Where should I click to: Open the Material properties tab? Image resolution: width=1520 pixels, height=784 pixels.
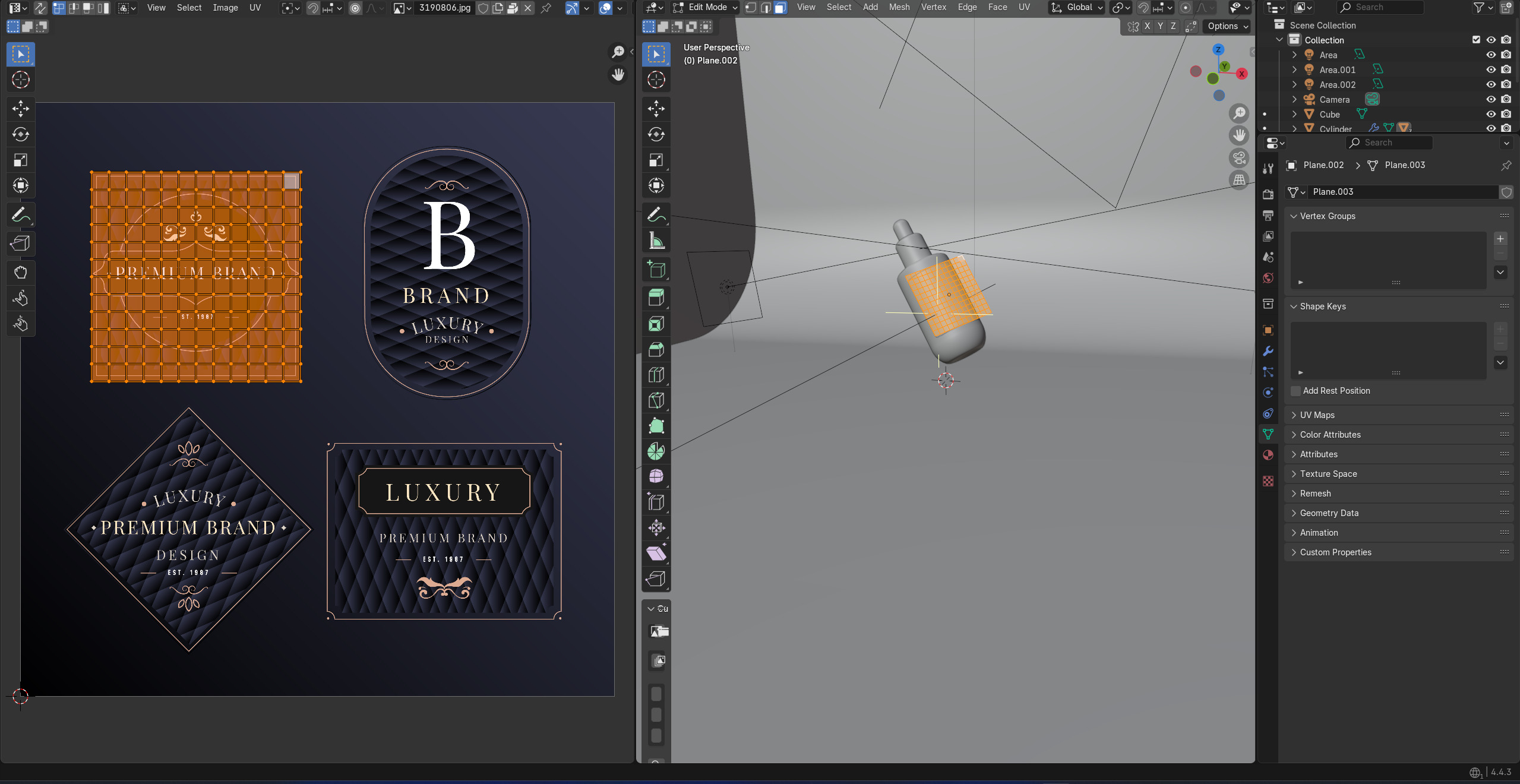tap(1268, 455)
